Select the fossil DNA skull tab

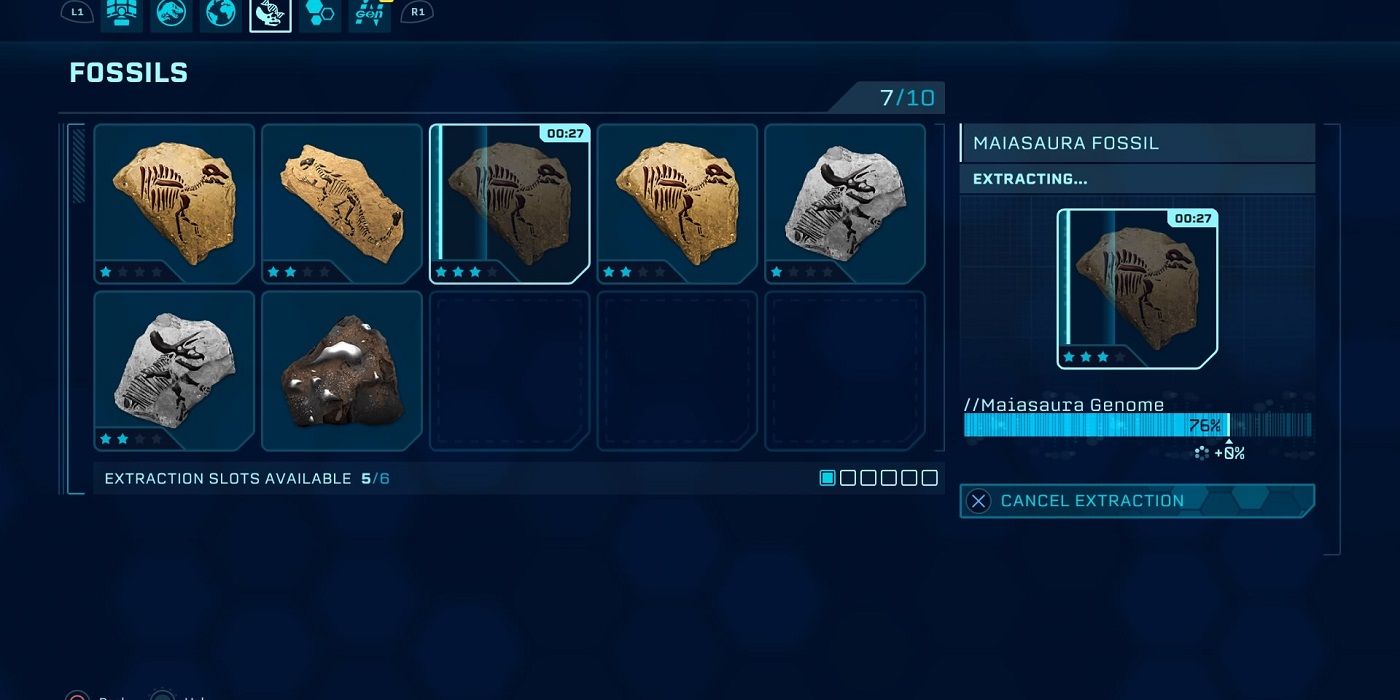point(270,14)
